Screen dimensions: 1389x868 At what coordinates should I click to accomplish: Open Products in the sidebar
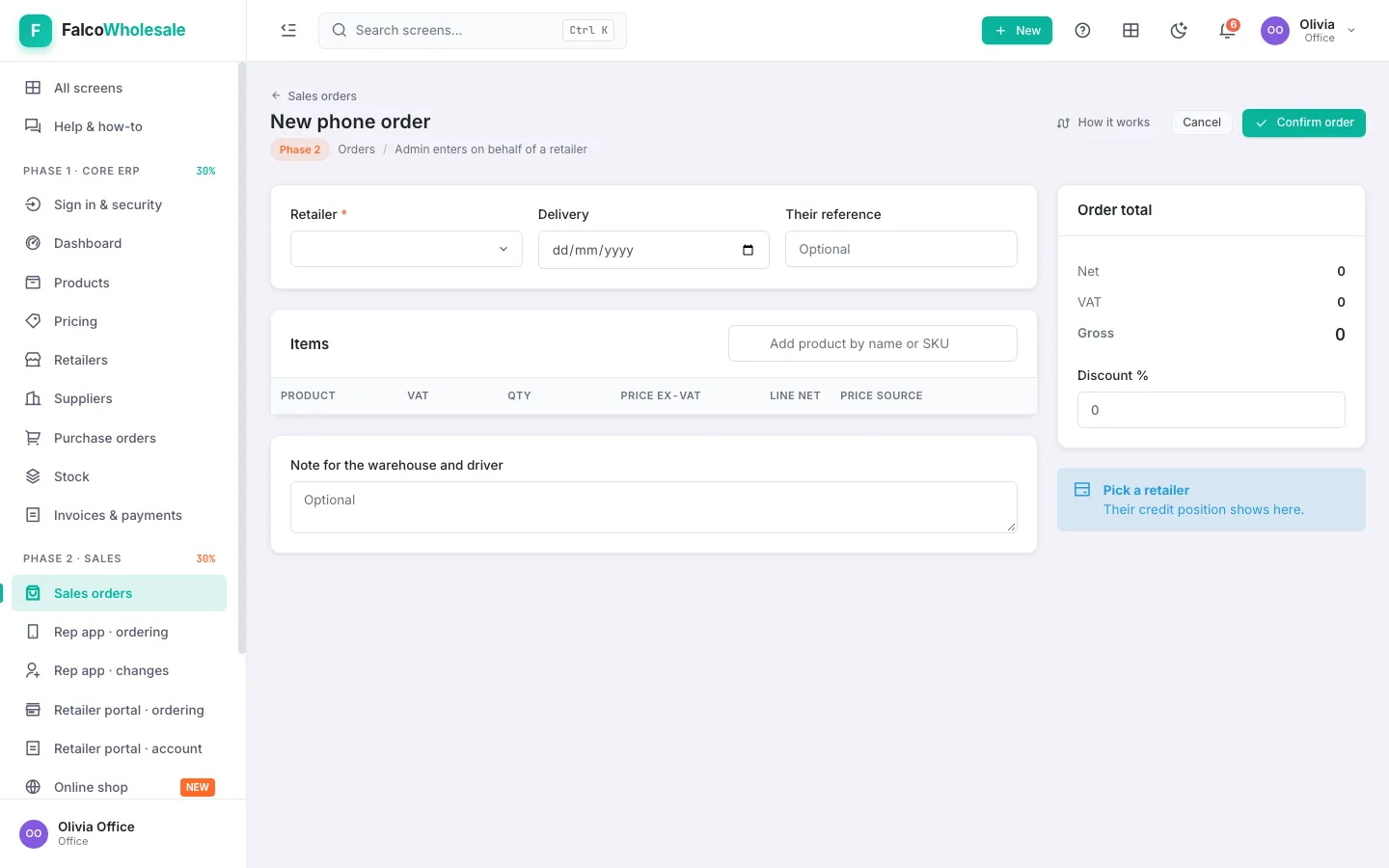[x=120, y=283]
